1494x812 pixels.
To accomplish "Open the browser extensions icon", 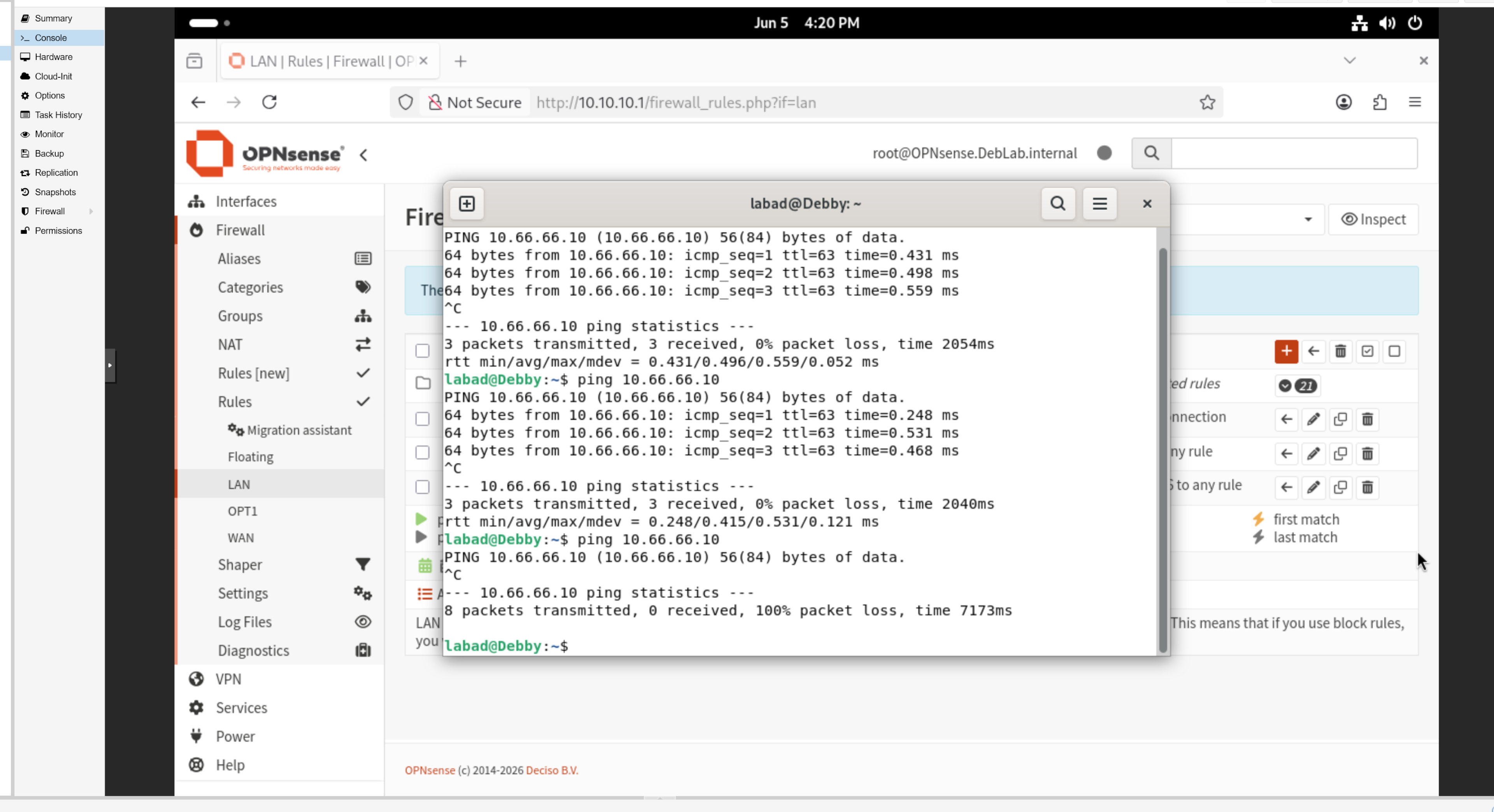I will (1380, 103).
